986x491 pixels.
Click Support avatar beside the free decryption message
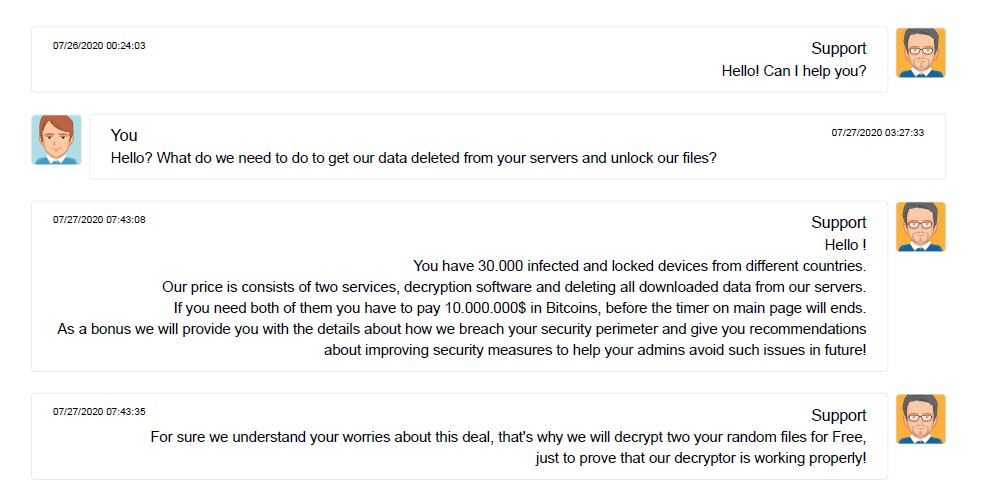(921, 419)
